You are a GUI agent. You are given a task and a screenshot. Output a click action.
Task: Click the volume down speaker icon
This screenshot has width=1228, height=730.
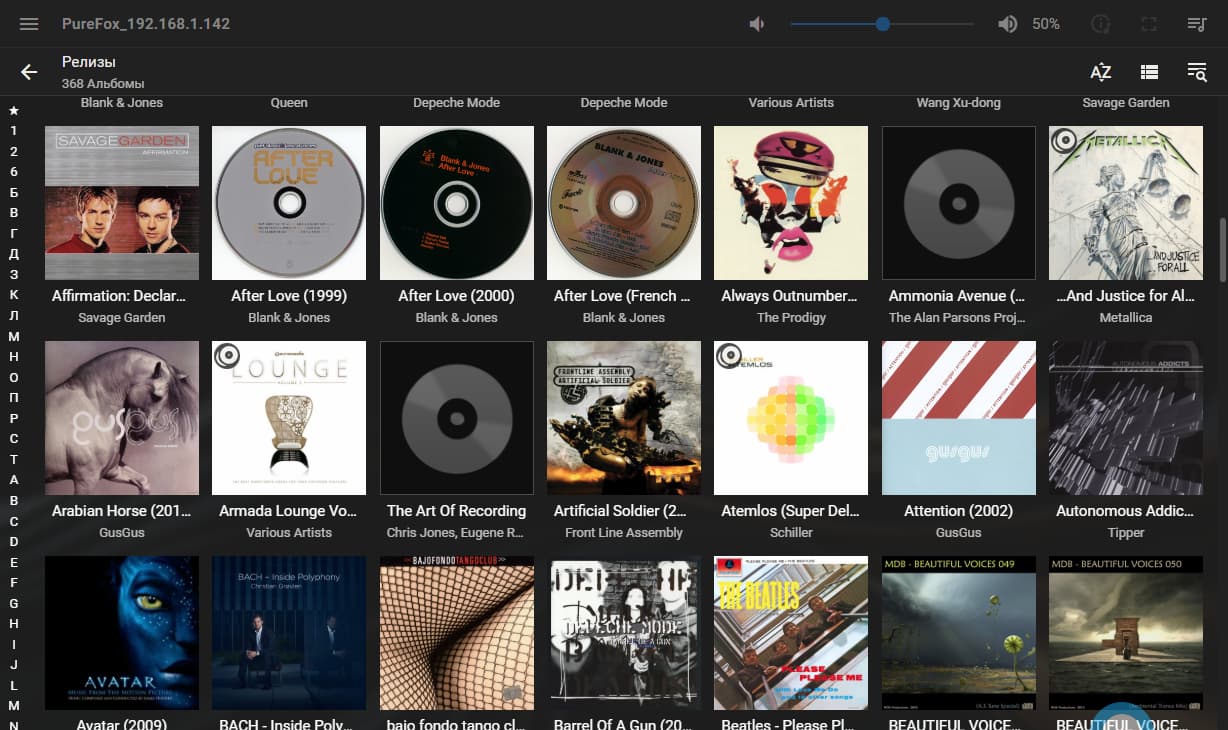[x=757, y=24]
